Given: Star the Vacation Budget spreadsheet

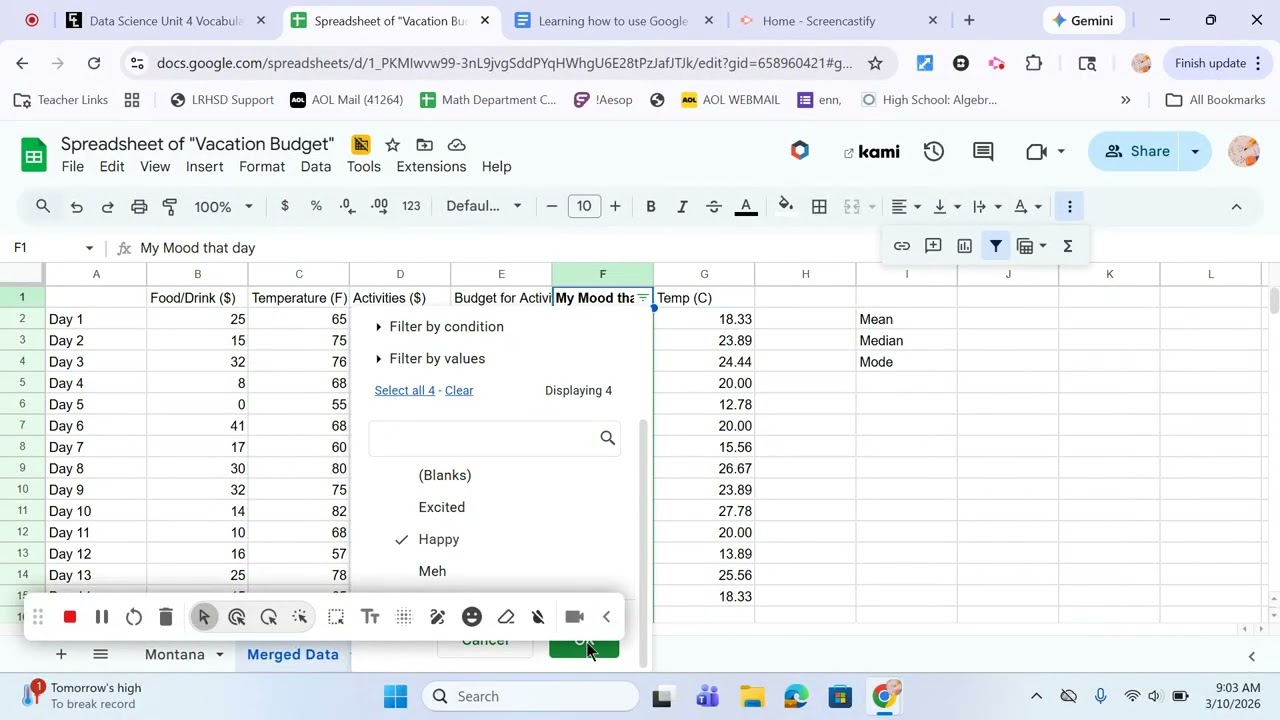Looking at the screenshot, I should (x=393, y=145).
